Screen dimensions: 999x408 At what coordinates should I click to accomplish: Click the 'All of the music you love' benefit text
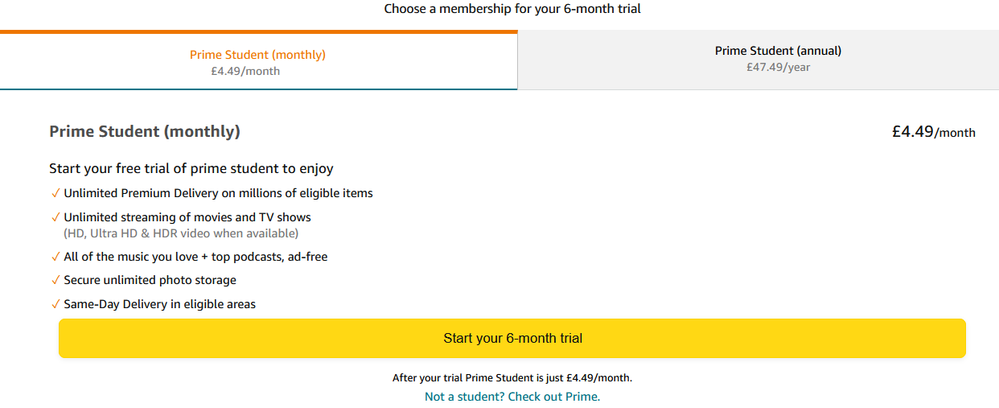(195, 257)
